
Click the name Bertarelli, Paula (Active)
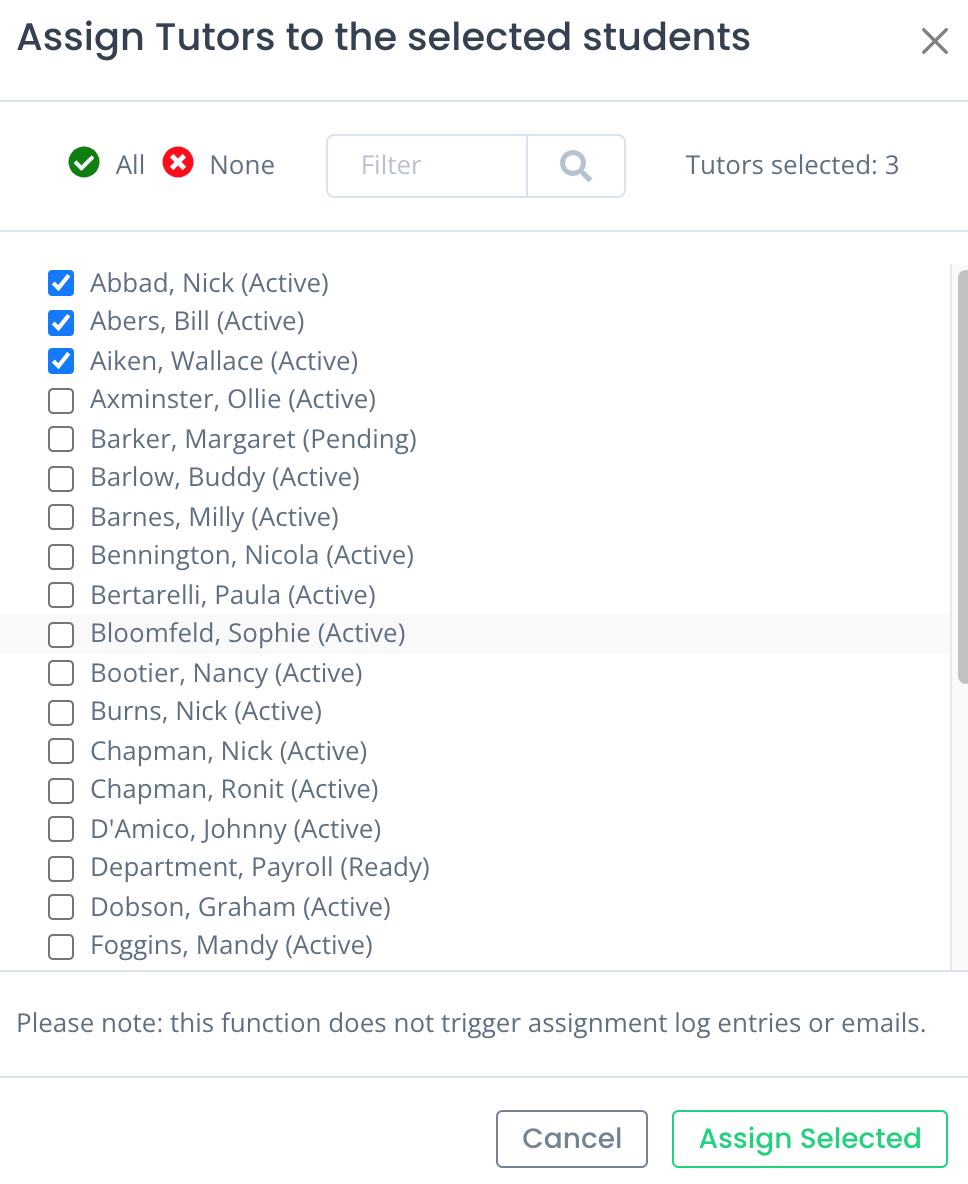(233, 595)
